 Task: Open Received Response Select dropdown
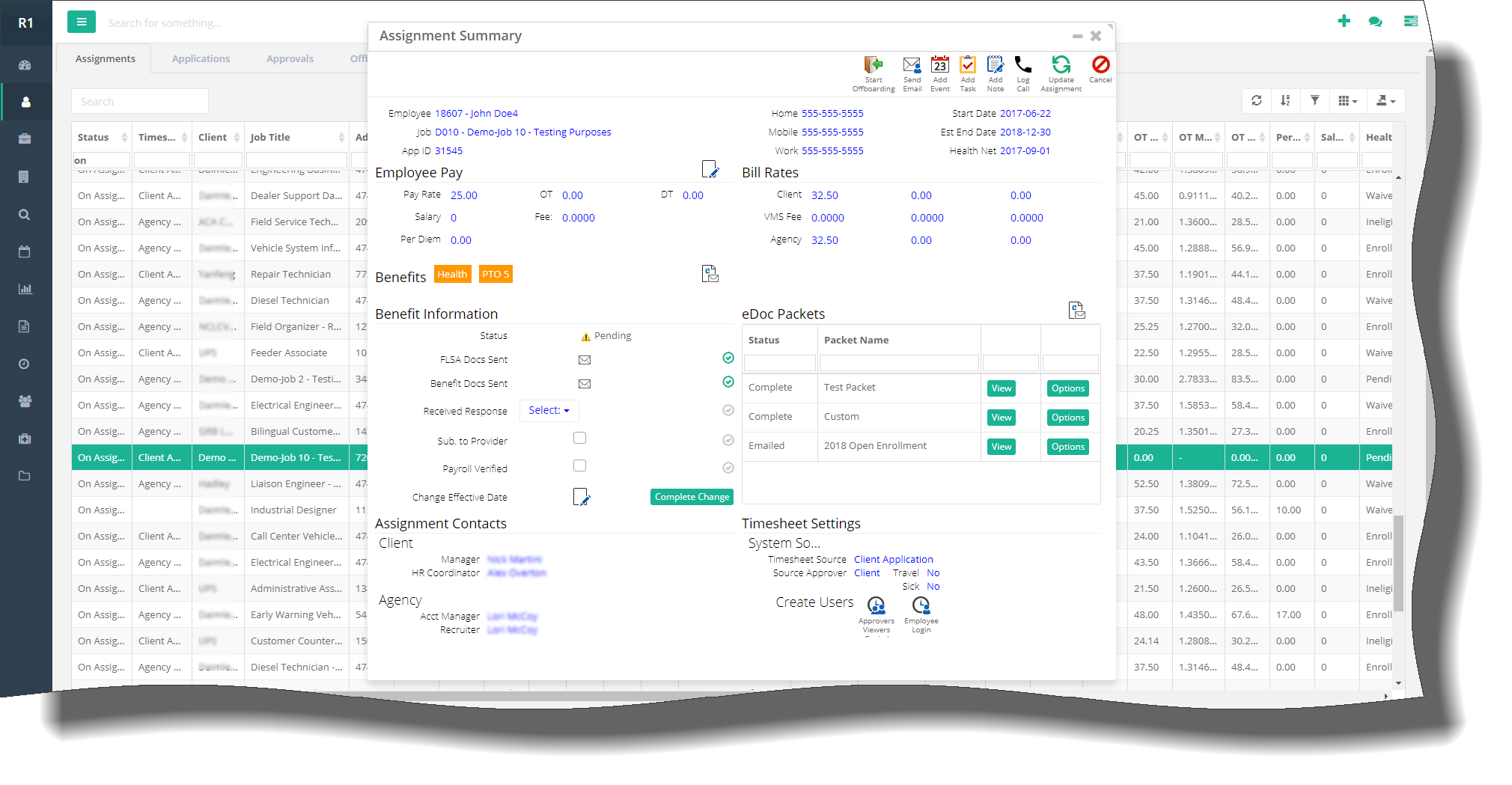[x=549, y=410]
